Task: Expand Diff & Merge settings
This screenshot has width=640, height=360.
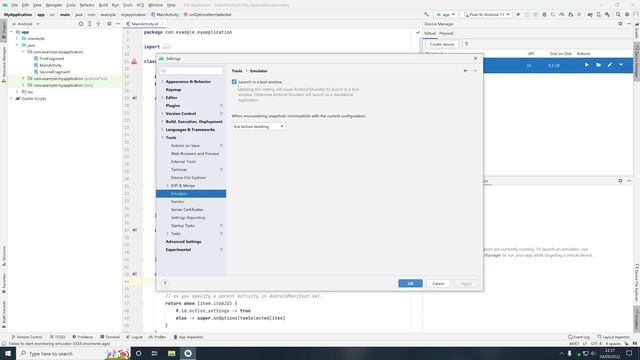Action: point(168,186)
